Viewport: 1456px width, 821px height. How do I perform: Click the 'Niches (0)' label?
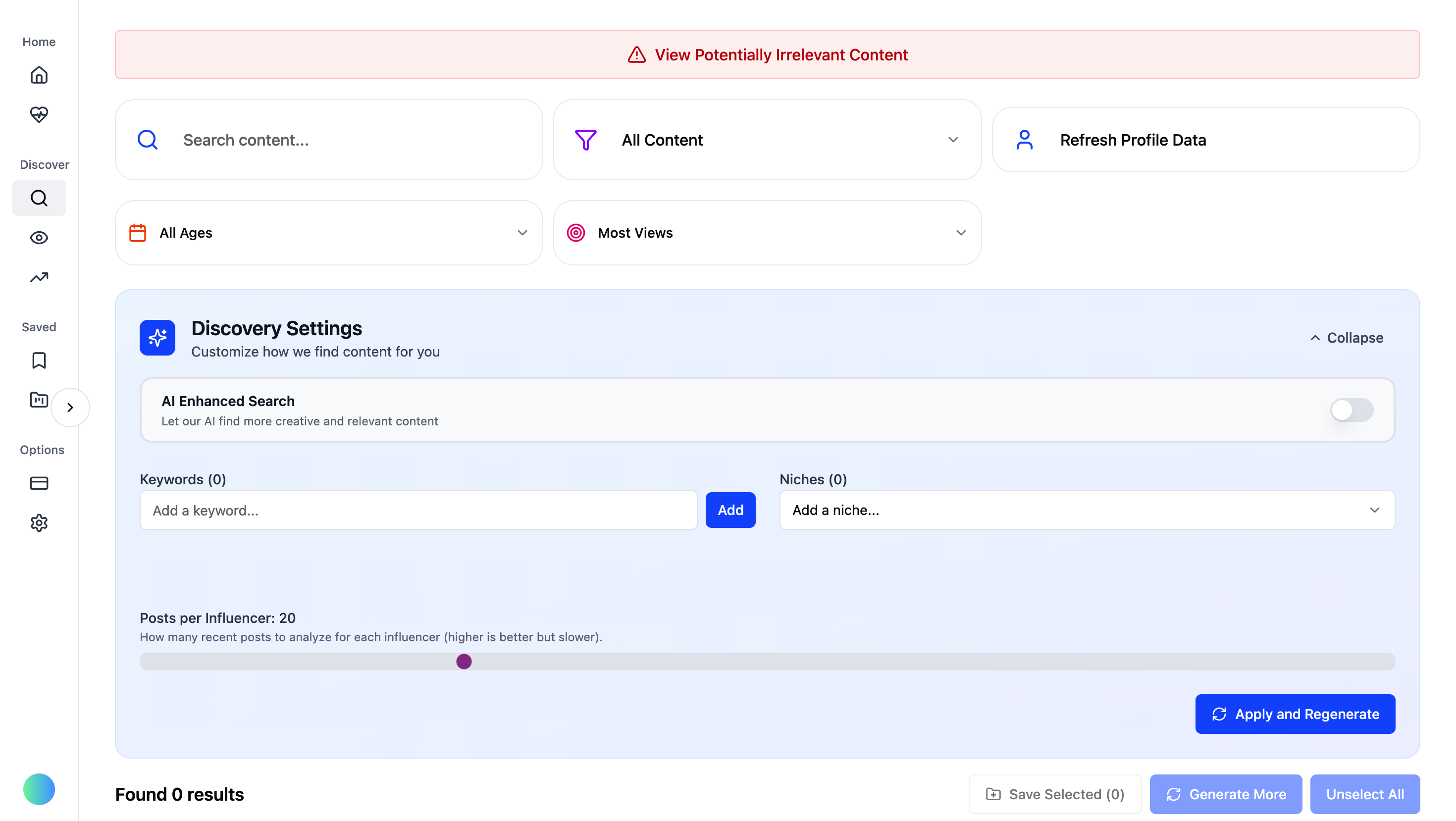[x=813, y=479]
